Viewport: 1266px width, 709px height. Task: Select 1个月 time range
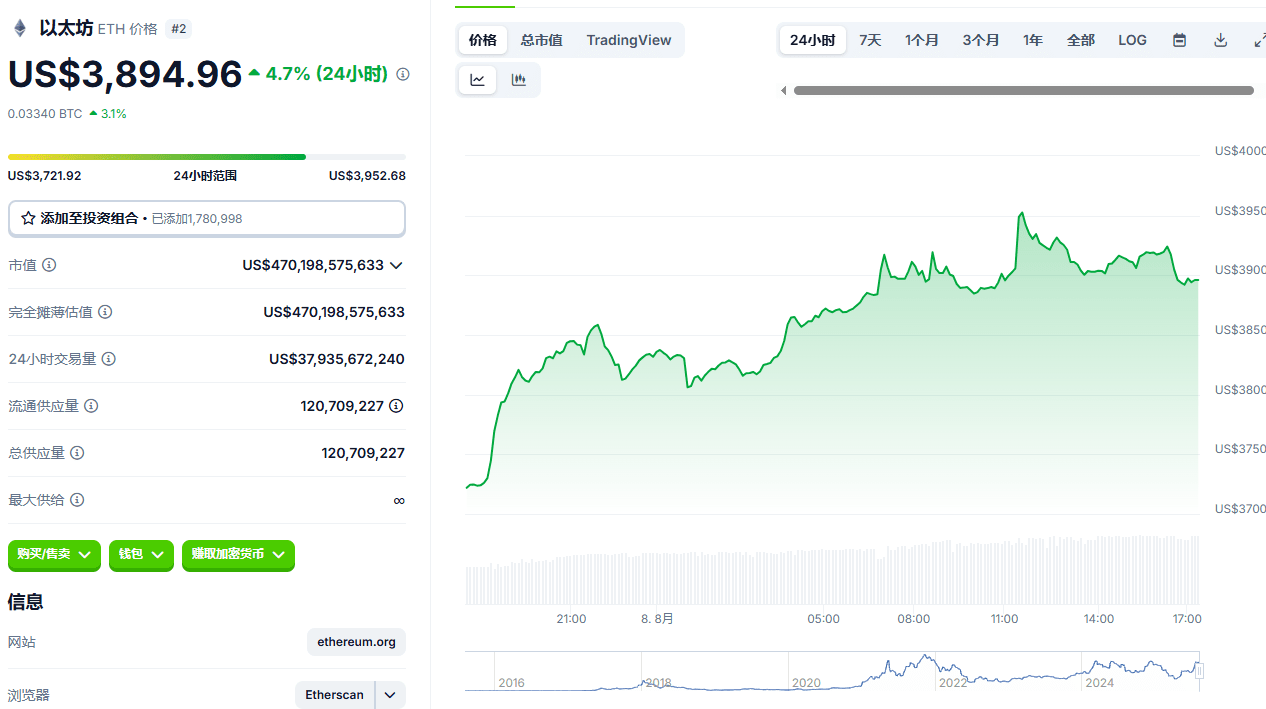(922, 40)
